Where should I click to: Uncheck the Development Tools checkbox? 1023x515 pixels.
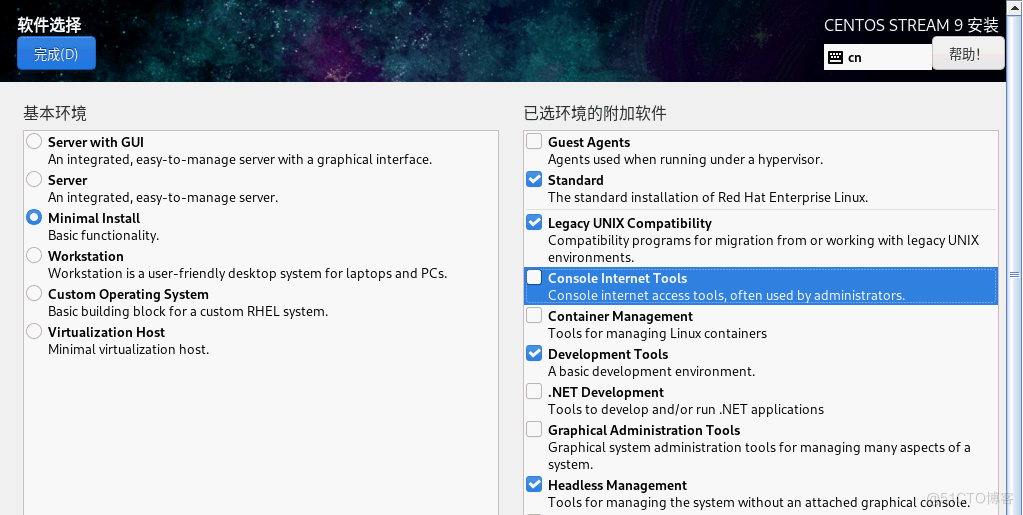(x=534, y=353)
